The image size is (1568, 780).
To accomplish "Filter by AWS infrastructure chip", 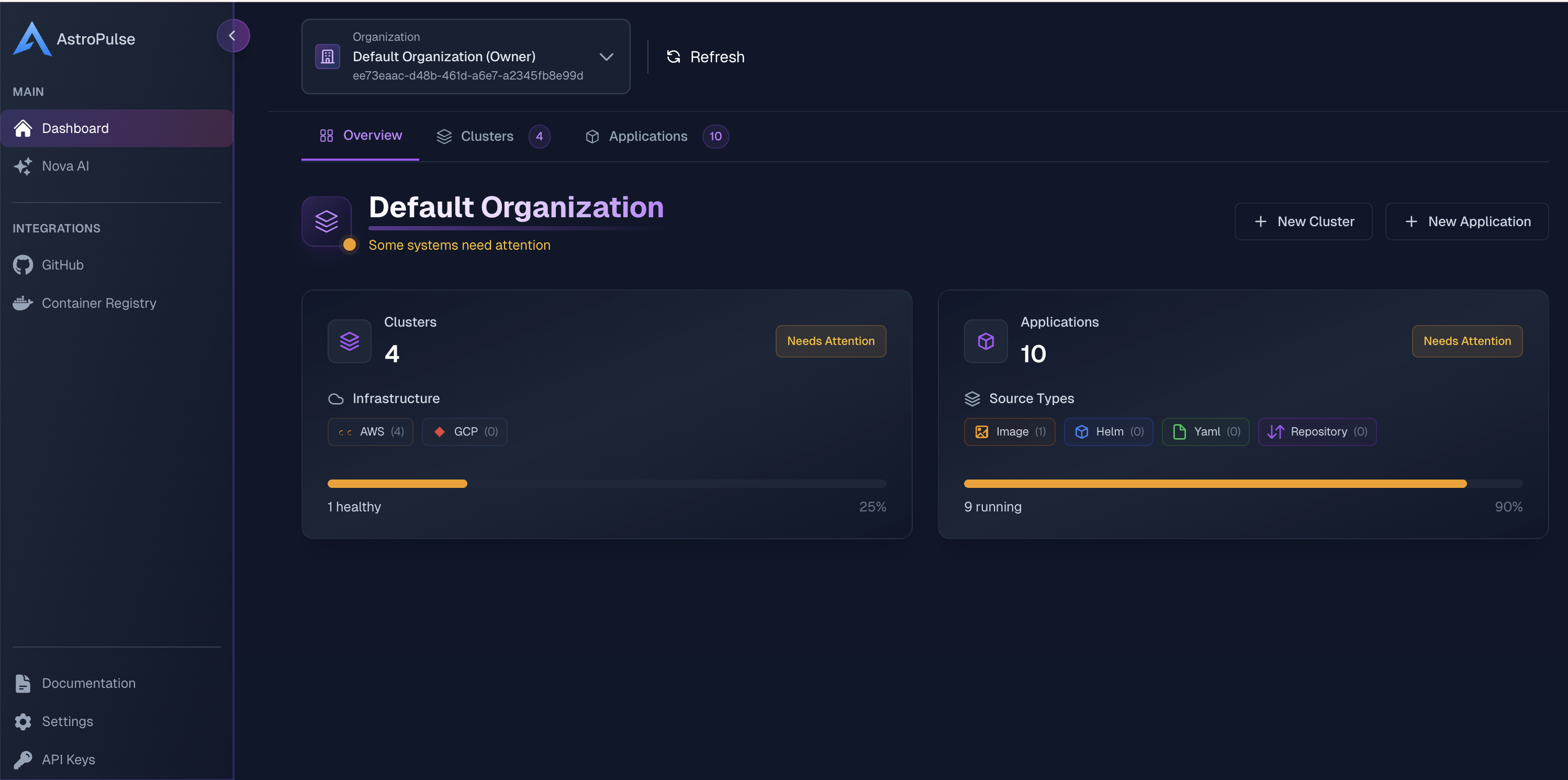I will pos(370,432).
